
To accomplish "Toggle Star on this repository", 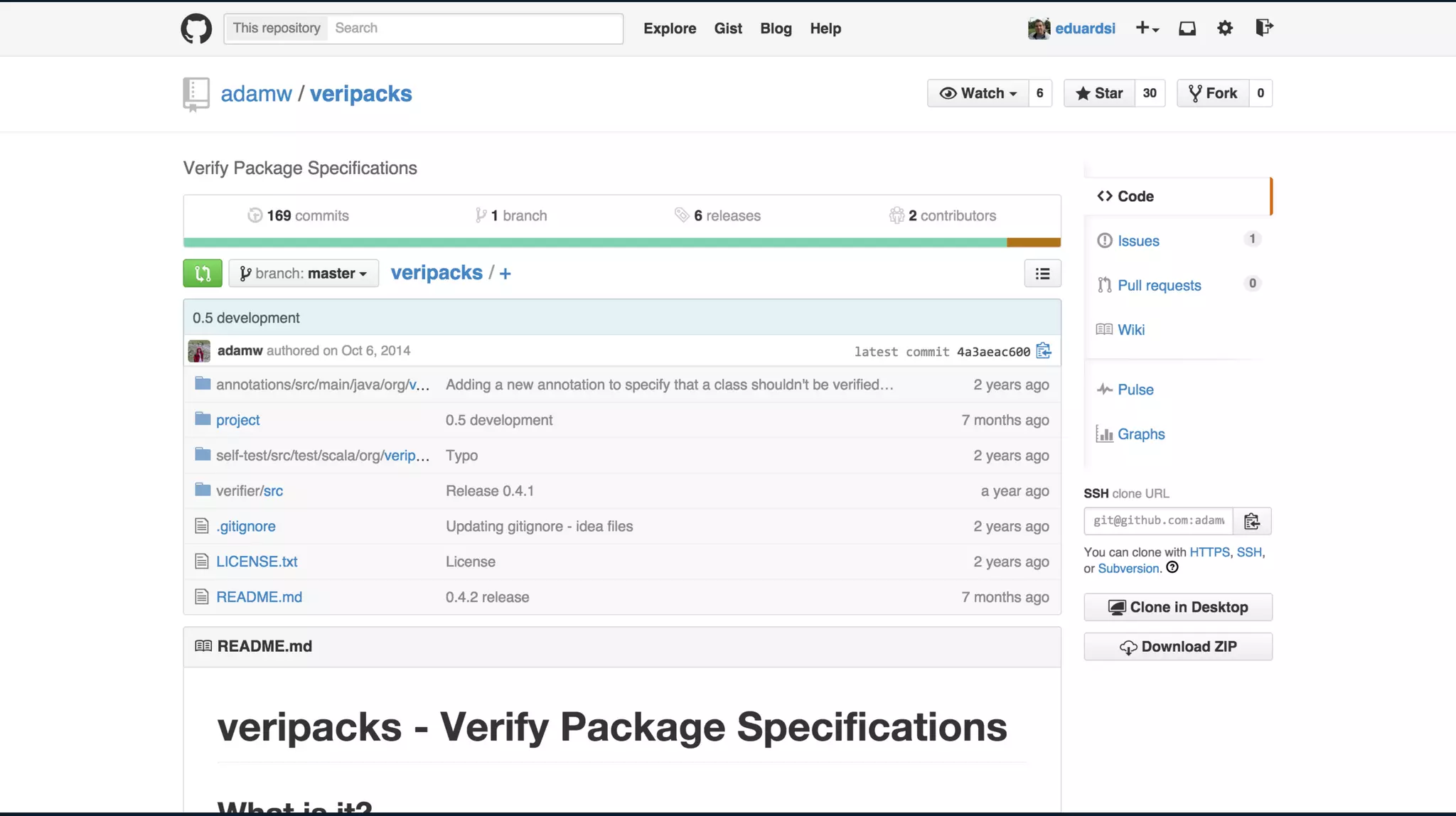I will [1099, 93].
